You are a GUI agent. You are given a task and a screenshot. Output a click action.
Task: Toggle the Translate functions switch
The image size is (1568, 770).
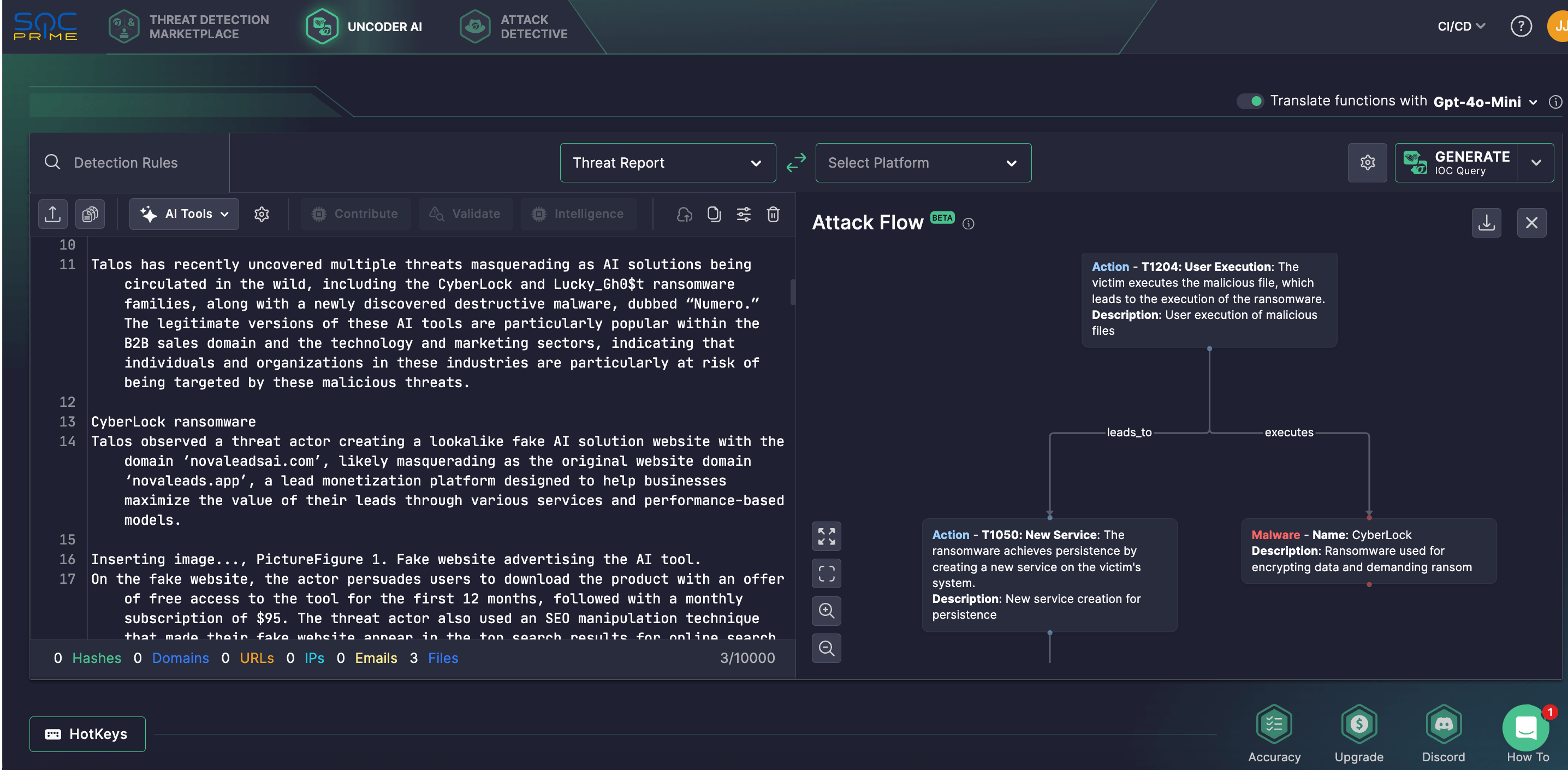click(1250, 101)
